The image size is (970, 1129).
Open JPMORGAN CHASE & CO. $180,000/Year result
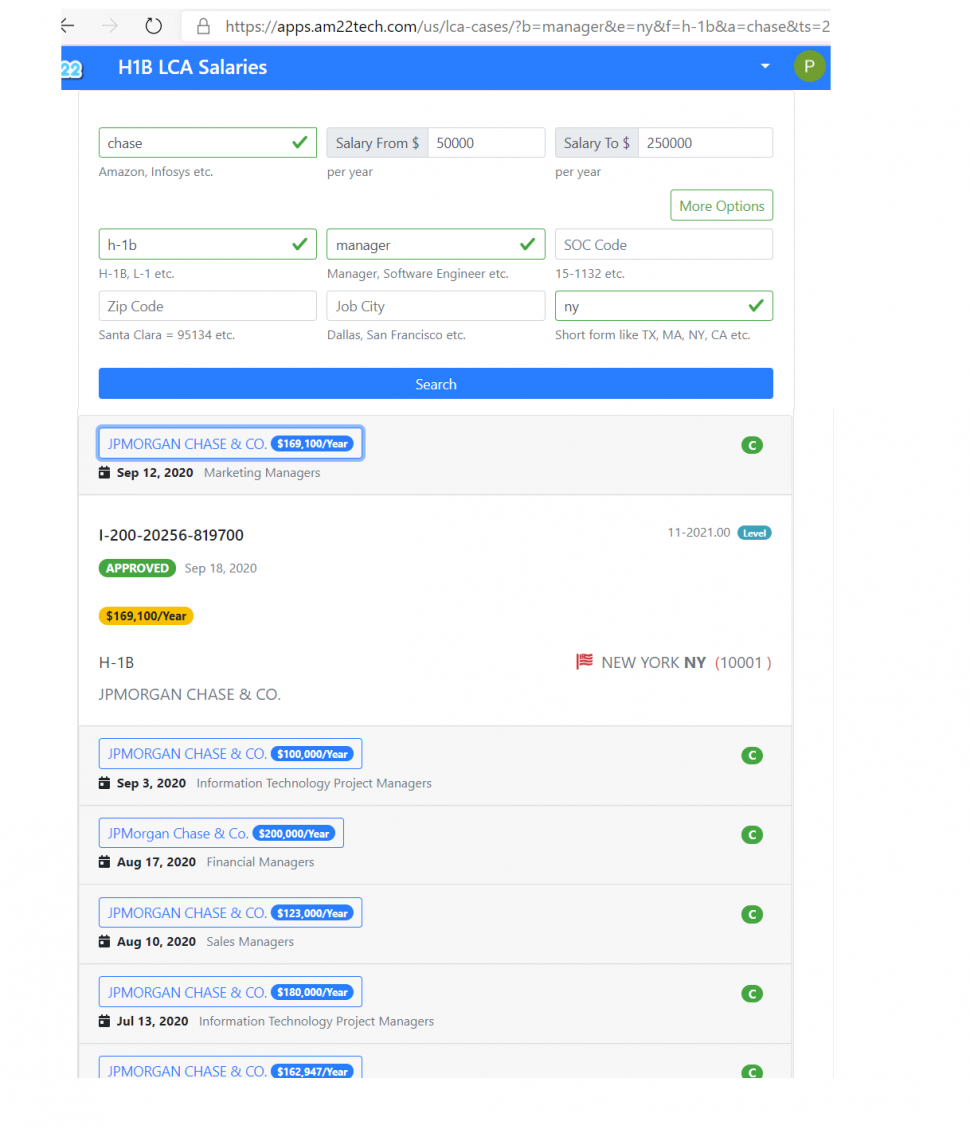230,992
